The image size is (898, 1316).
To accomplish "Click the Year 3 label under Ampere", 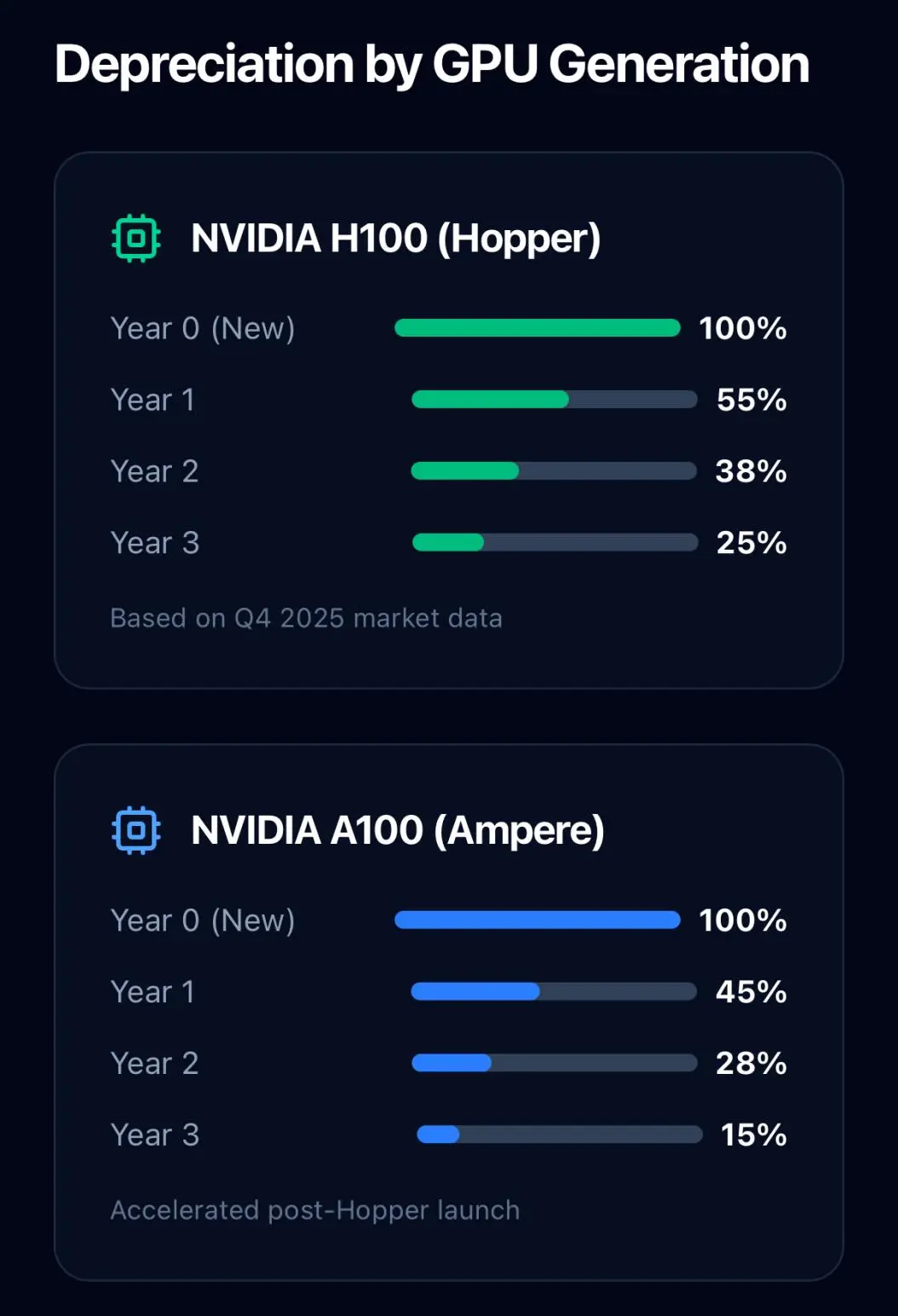I will click(x=155, y=1135).
